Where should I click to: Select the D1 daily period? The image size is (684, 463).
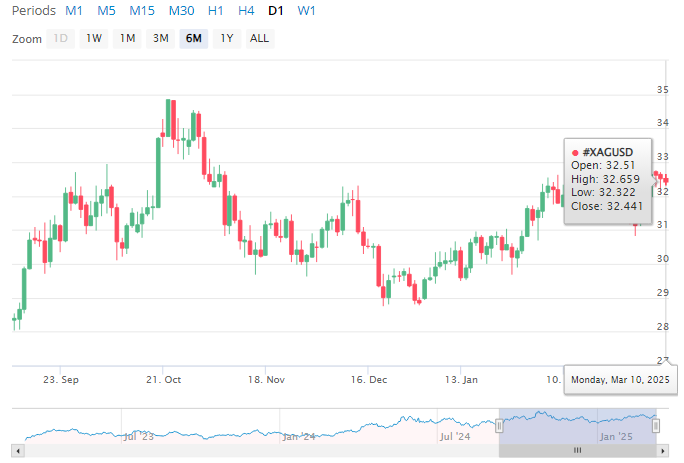click(276, 10)
